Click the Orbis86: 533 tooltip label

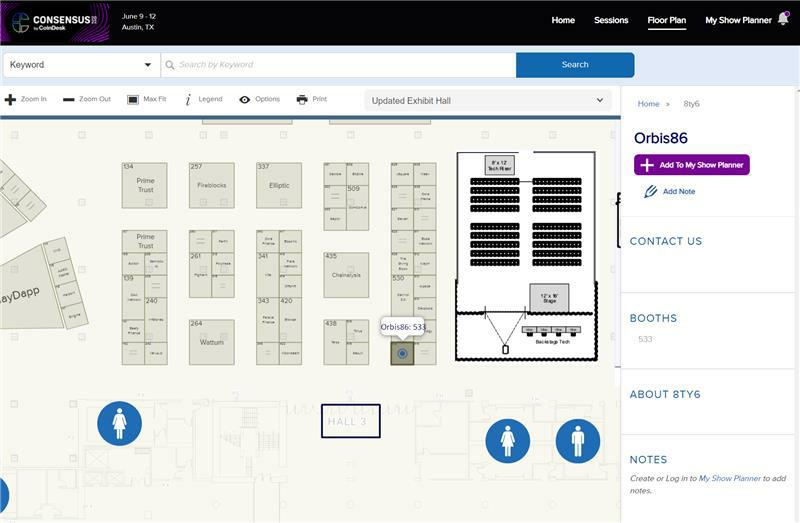click(x=403, y=327)
